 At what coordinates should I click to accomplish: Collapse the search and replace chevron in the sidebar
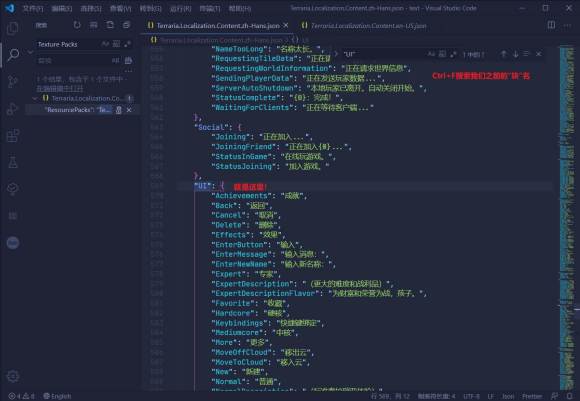30,52
